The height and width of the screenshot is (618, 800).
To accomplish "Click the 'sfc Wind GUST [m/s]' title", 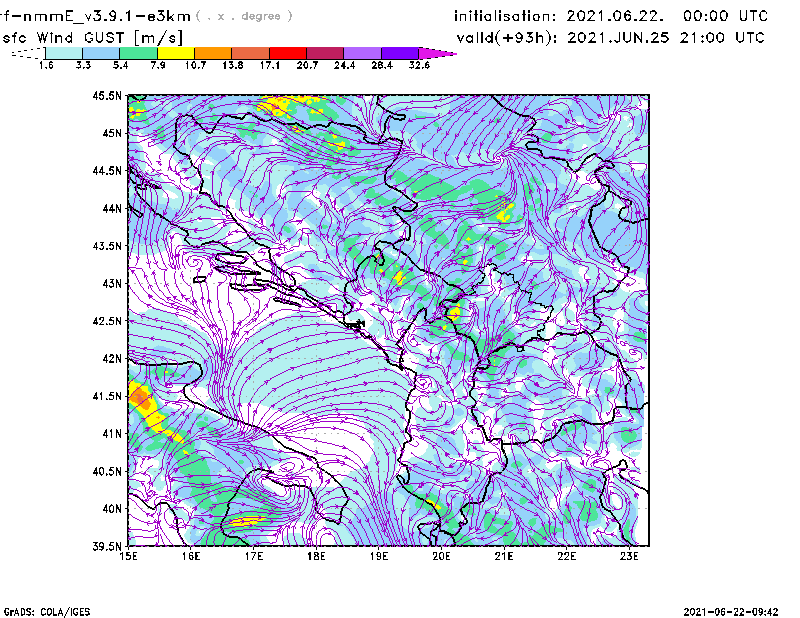I will (x=92, y=38).
